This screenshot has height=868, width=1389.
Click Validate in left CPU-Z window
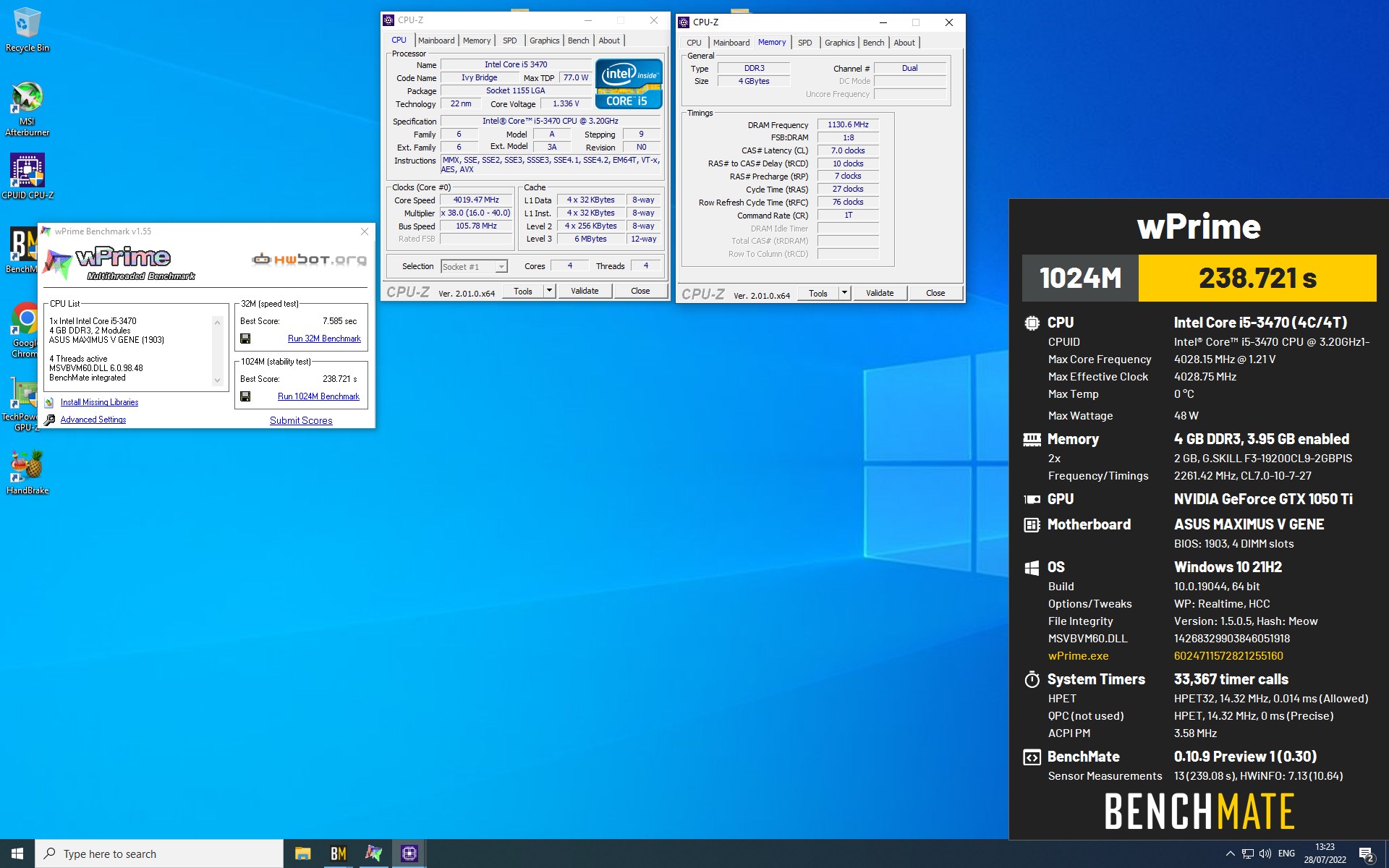coord(585,291)
